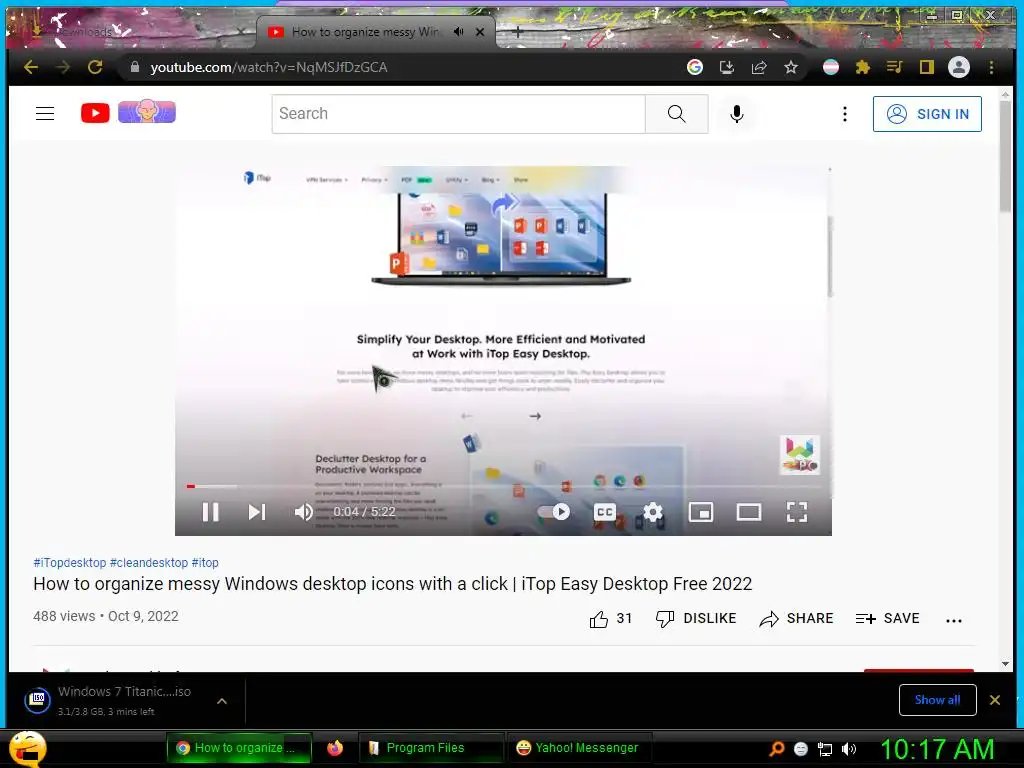Open a new browser tab
The height and width of the screenshot is (768, 1024).
click(x=517, y=31)
